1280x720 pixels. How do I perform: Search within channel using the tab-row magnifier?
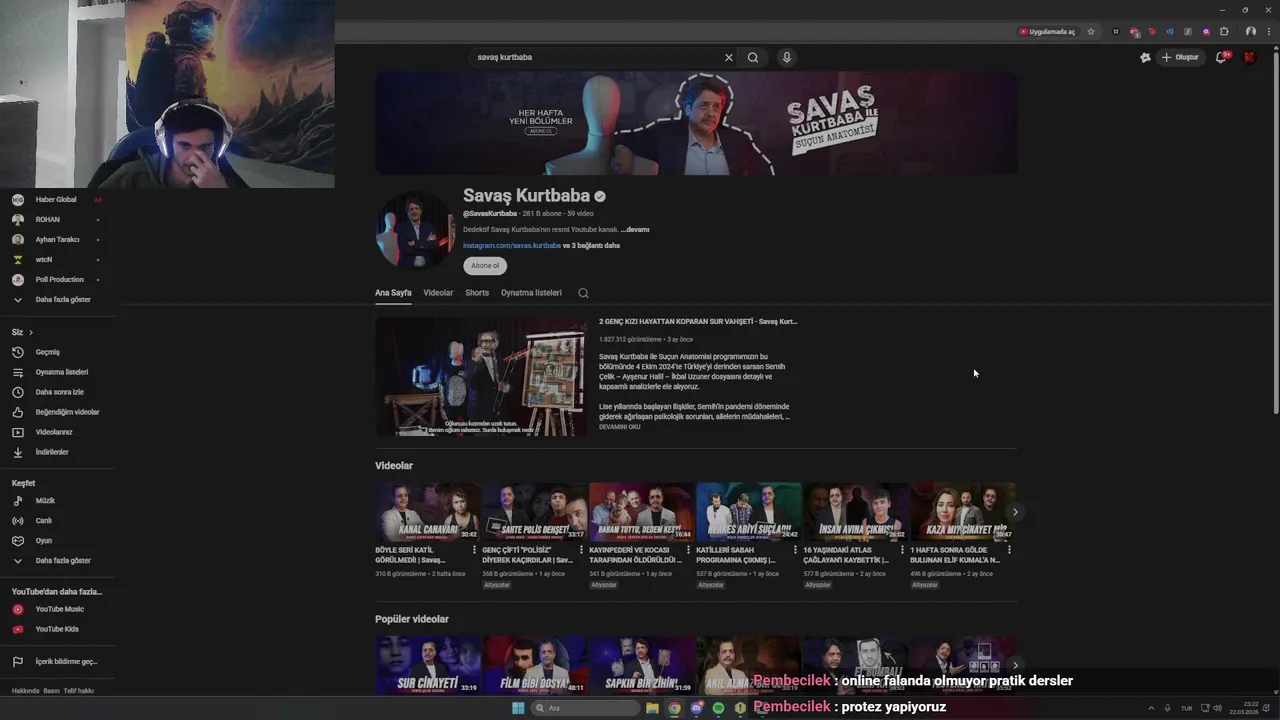583,293
